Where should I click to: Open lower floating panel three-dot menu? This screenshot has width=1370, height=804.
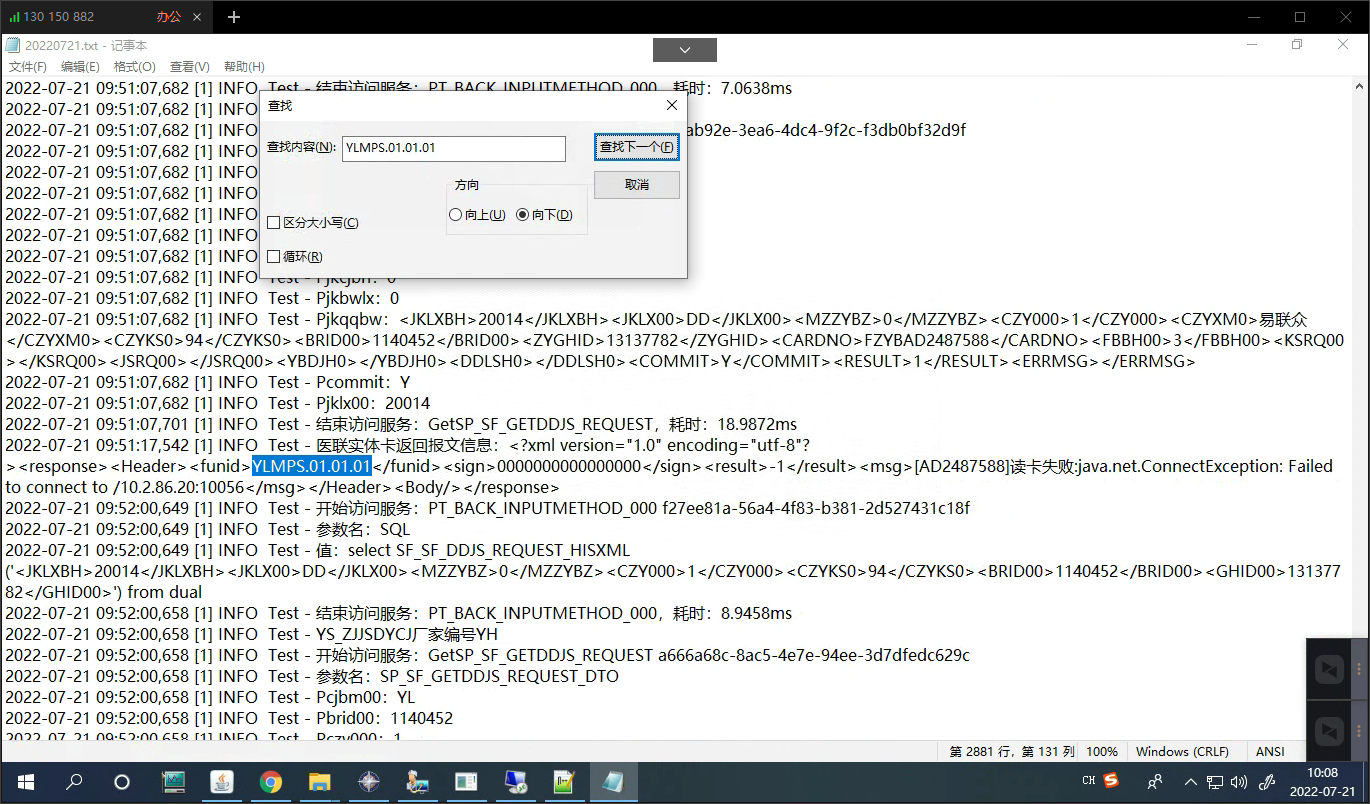1358,731
